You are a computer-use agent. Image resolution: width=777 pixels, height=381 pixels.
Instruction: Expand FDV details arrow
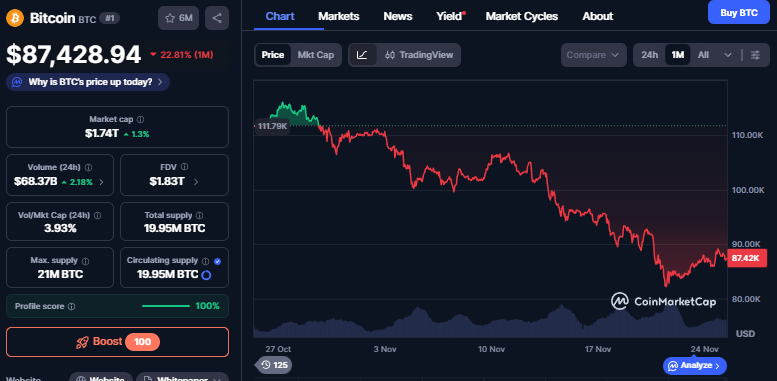click(x=196, y=182)
